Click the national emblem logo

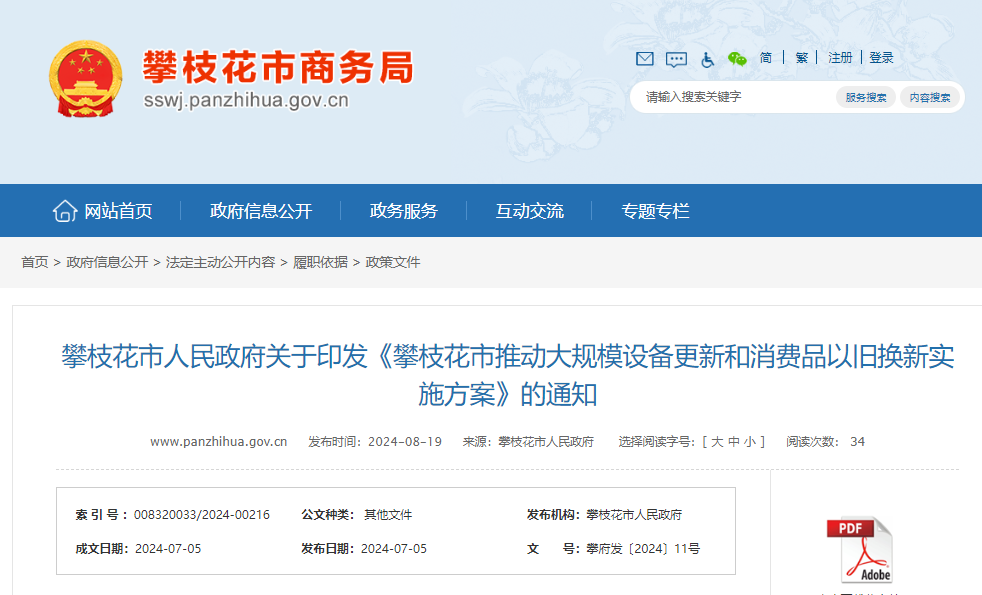85,79
